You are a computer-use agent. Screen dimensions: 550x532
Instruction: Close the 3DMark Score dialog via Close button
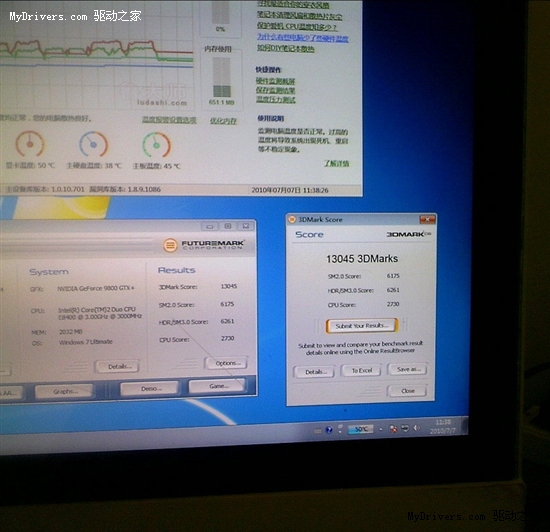[408, 391]
